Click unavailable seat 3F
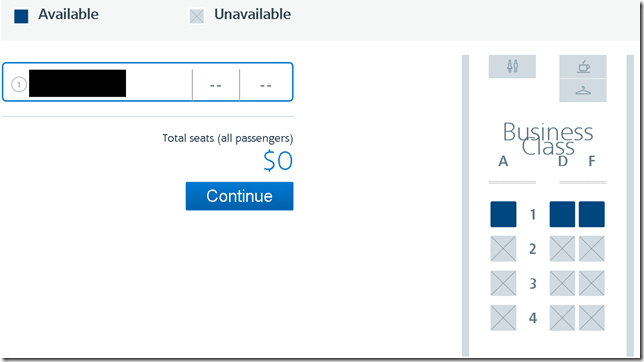Image resolution: width=644 pixels, height=362 pixels. point(591,283)
